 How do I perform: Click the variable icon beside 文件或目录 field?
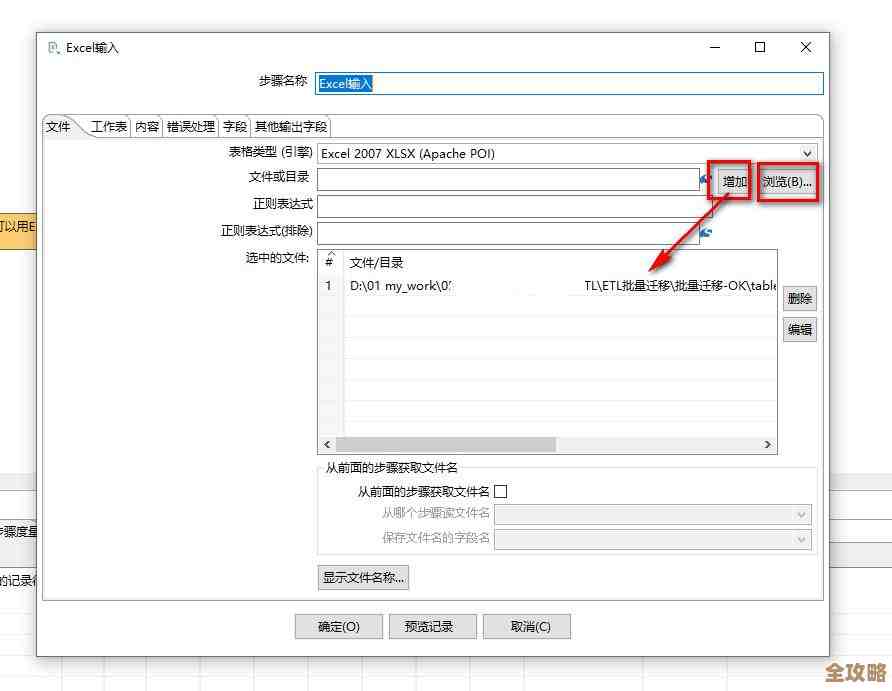point(702,178)
